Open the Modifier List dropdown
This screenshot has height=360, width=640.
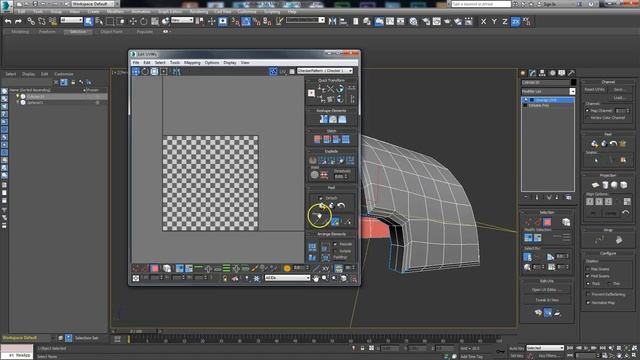coord(548,92)
